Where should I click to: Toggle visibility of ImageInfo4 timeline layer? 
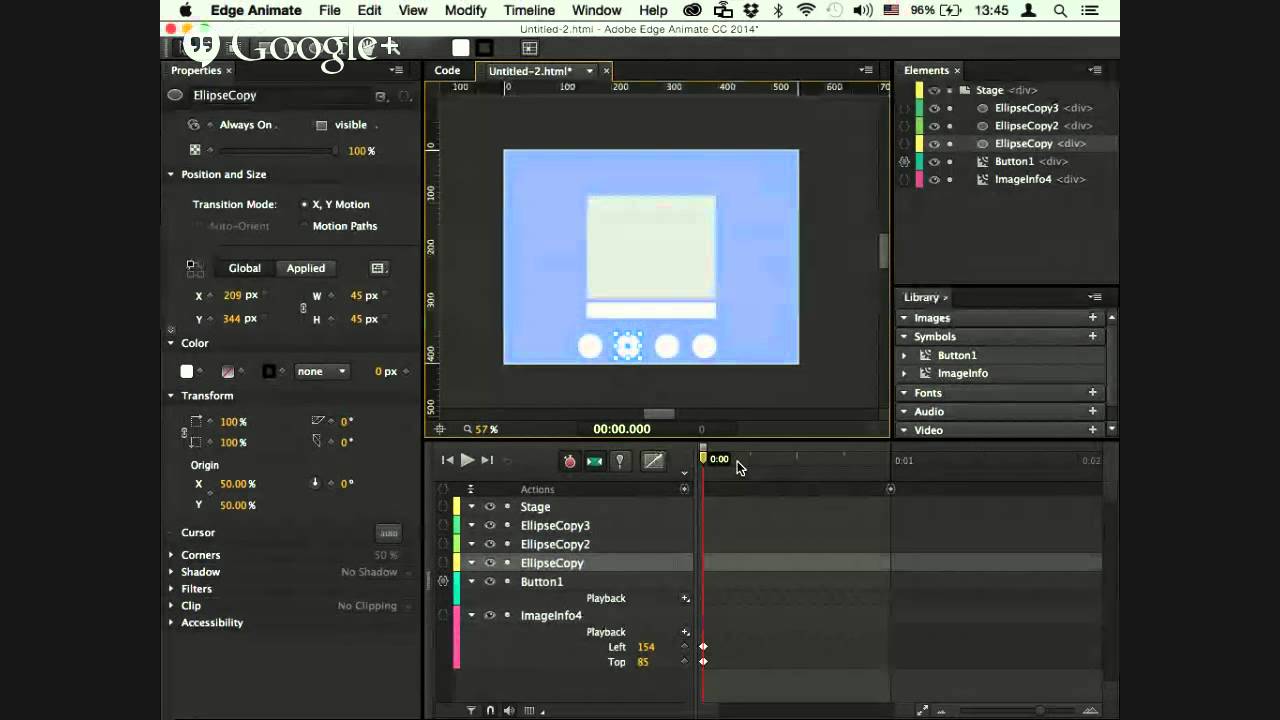click(x=490, y=615)
